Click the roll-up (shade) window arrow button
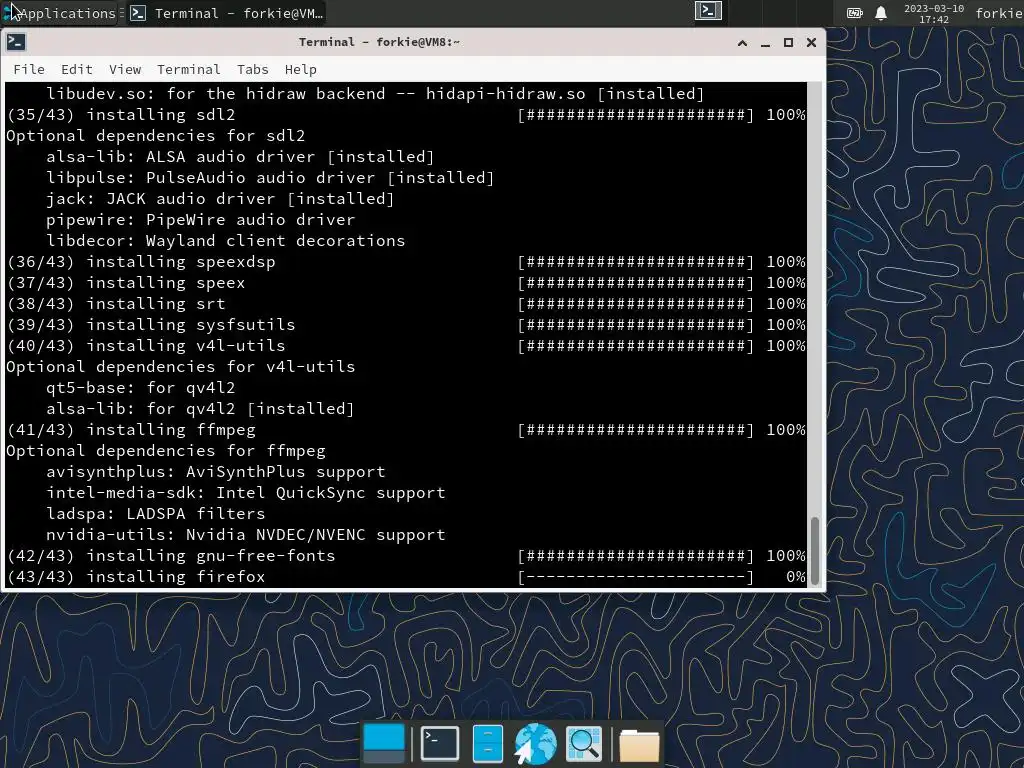This screenshot has height=768, width=1024. click(x=742, y=42)
